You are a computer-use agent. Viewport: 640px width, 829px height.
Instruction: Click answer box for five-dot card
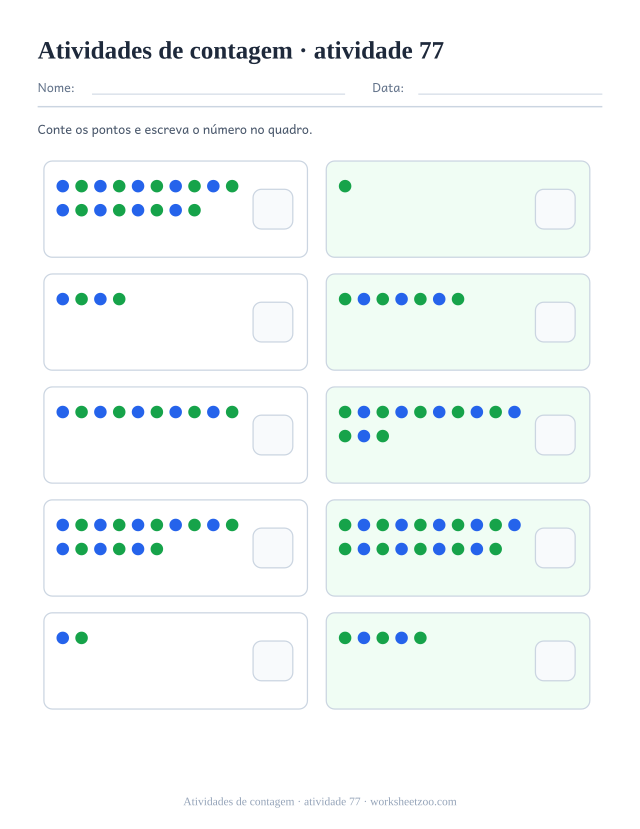coord(555,661)
